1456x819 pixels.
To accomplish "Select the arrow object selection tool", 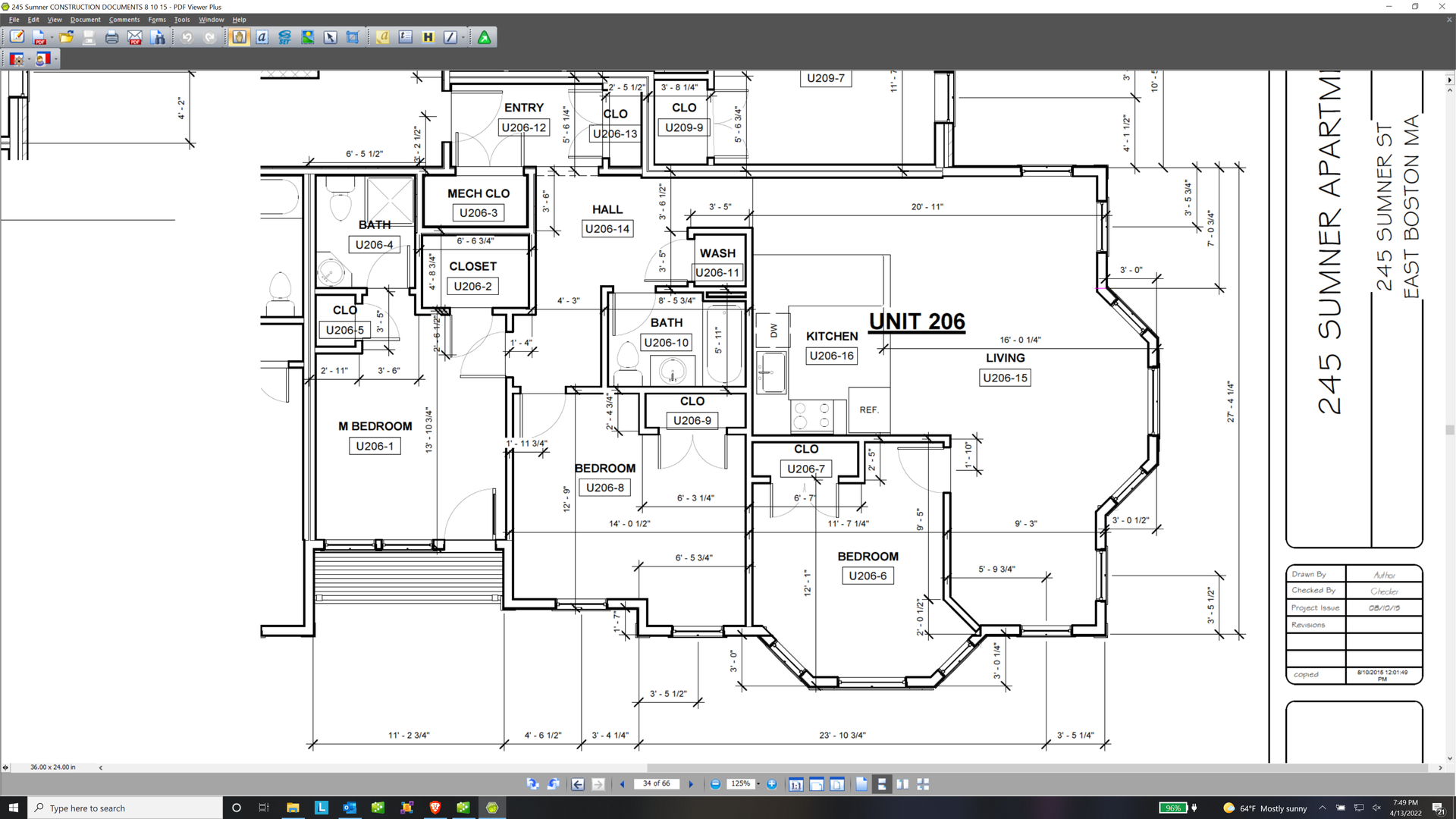I will coord(330,37).
